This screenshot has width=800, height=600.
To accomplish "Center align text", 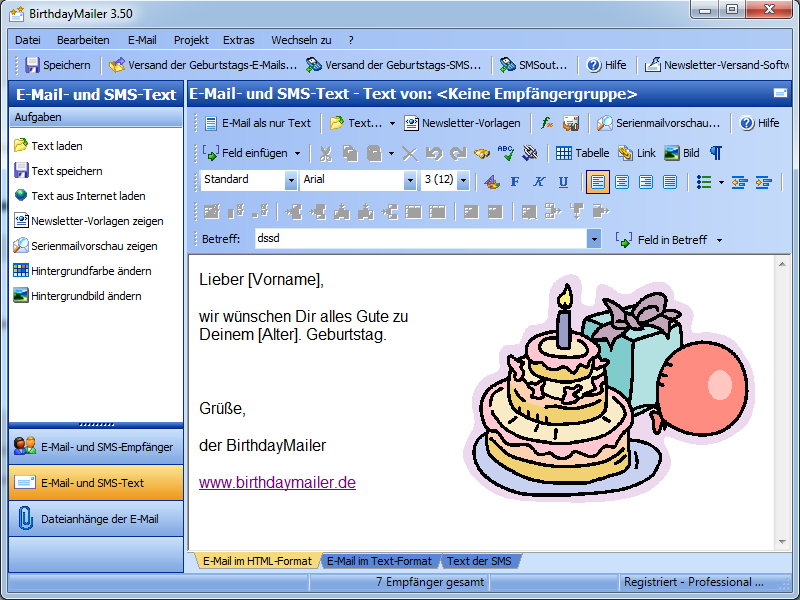I will pos(622,182).
